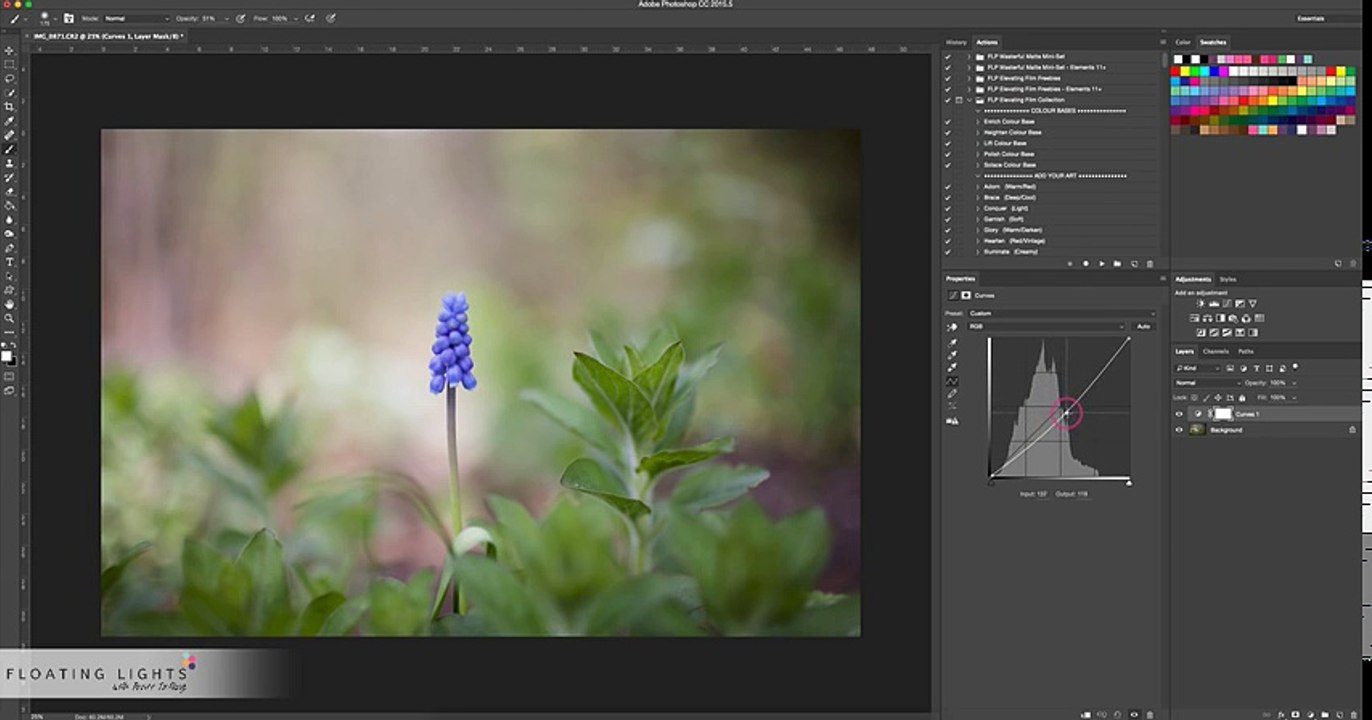The width and height of the screenshot is (1372, 720).
Task: Select the Zoom tool
Action: click(10, 318)
